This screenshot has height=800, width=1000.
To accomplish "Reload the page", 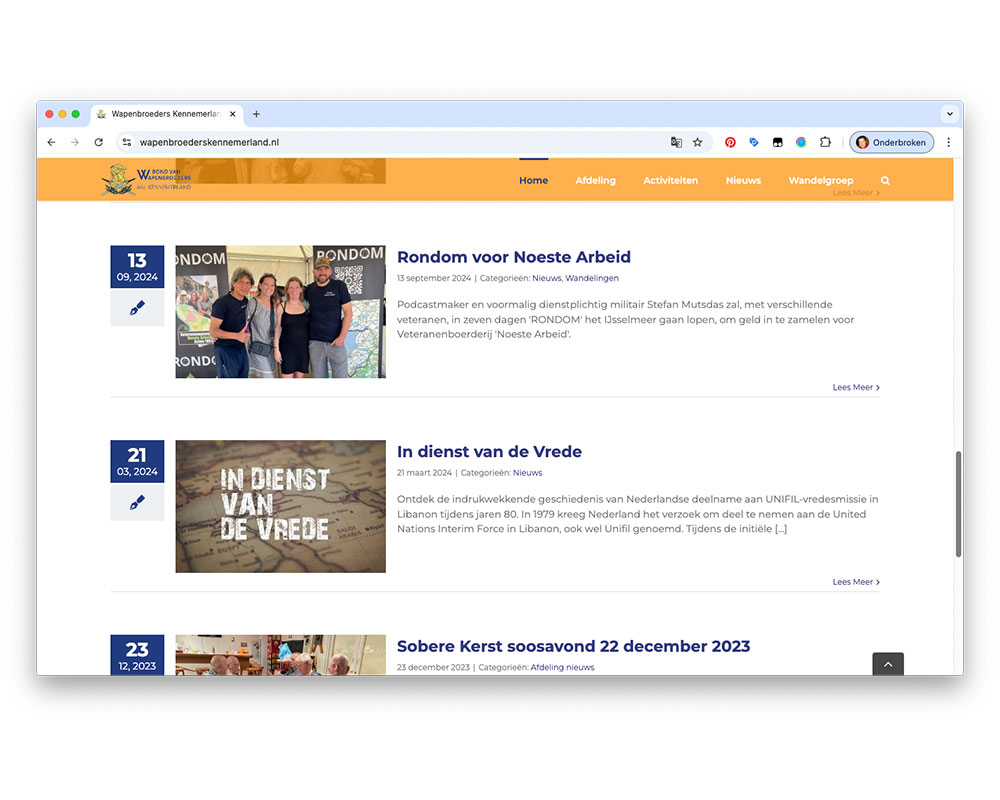I will (98, 142).
